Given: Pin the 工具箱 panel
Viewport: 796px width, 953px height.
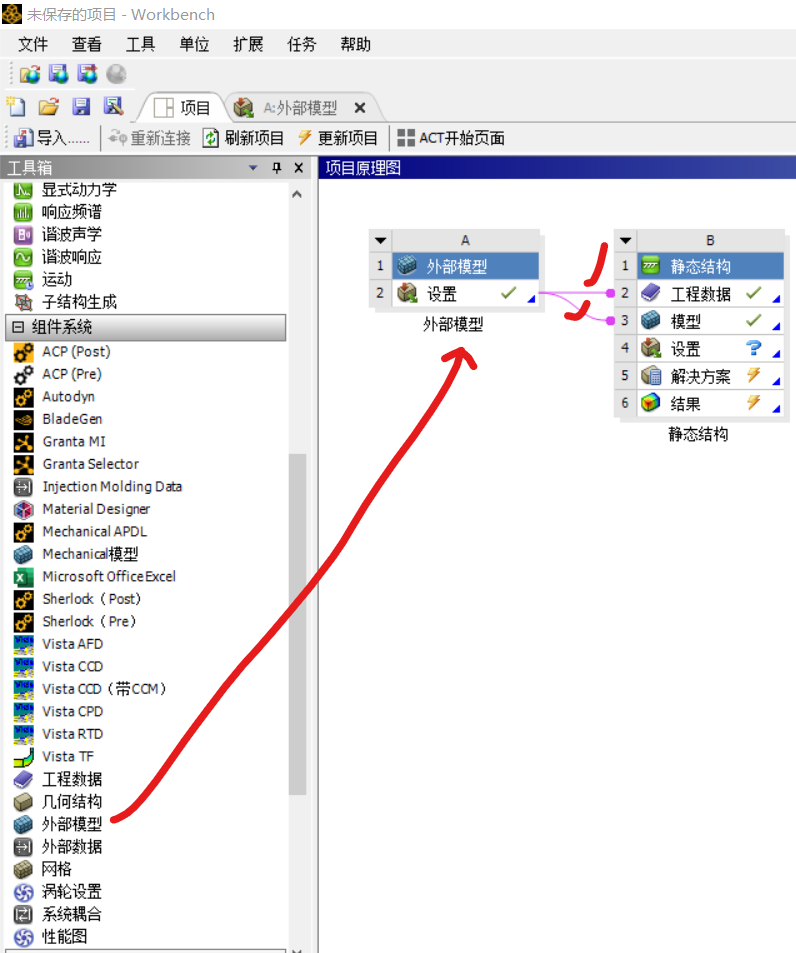Looking at the screenshot, I should 276,168.
